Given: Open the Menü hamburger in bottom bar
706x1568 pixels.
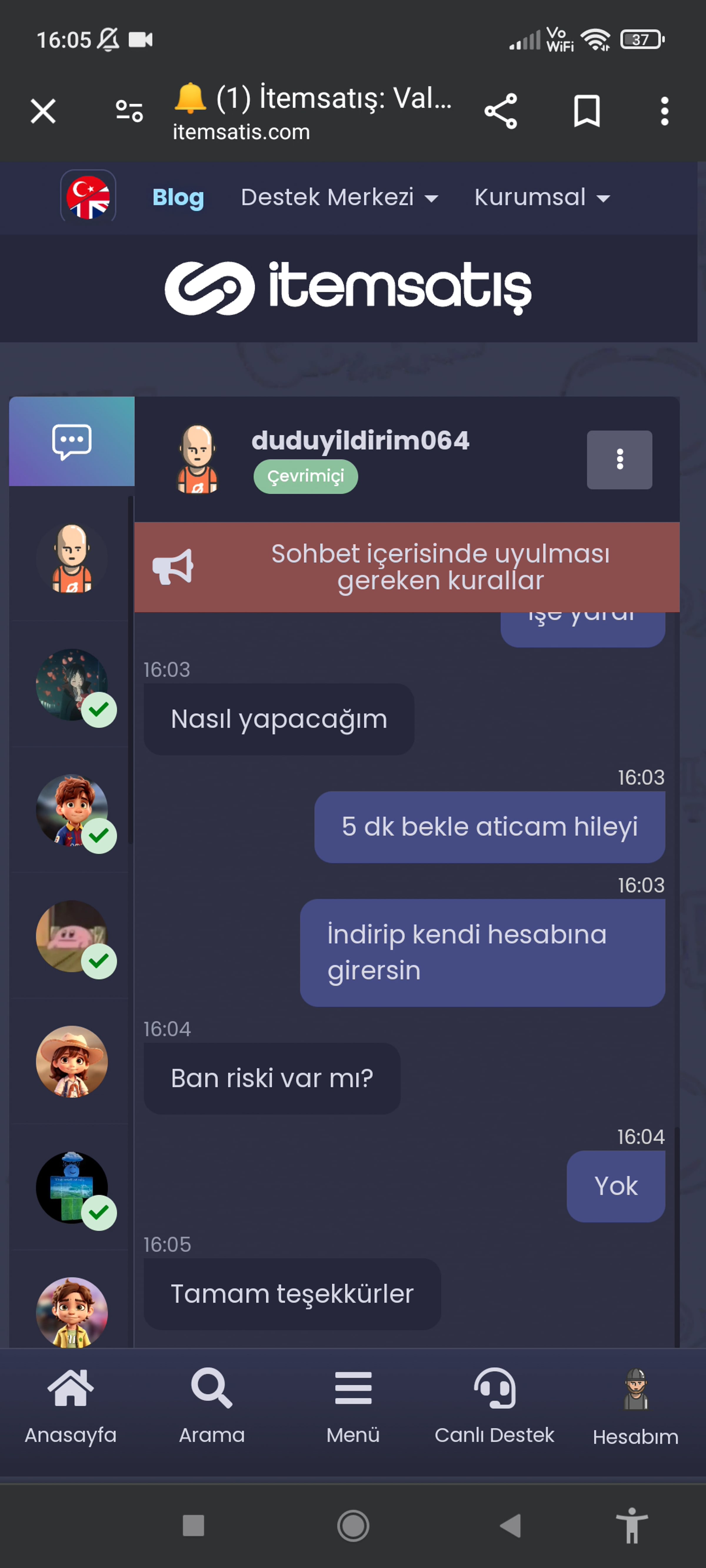Looking at the screenshot, I should [353, 1407].
